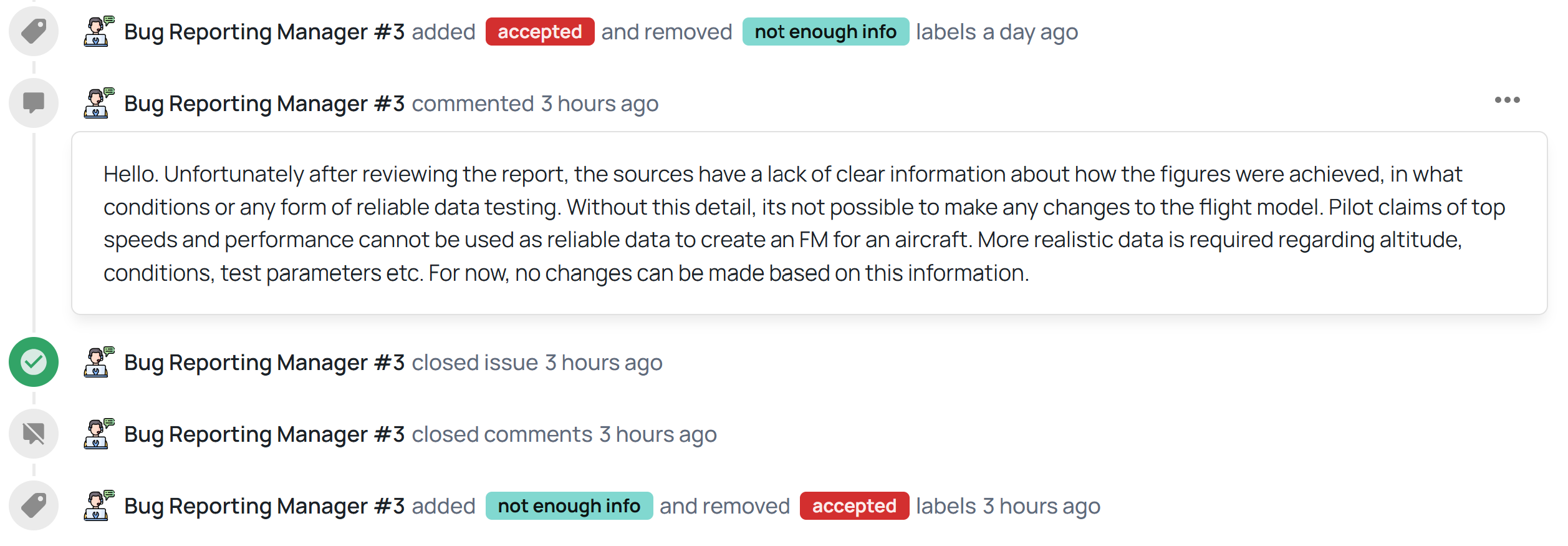1568x546 pixels.
Task: Click the closed comments crossed bubble icon
Action: click(34, 434)
